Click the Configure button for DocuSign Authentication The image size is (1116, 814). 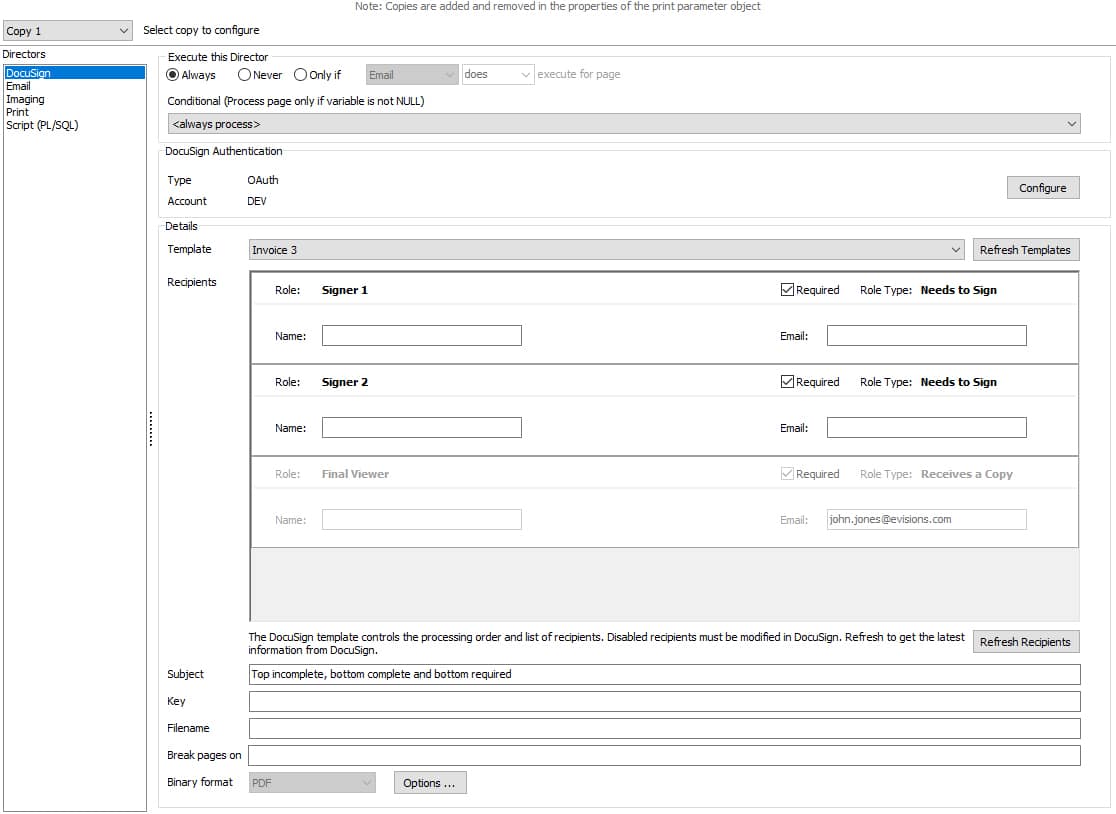pyautogui.click(x=1043, y=187)
